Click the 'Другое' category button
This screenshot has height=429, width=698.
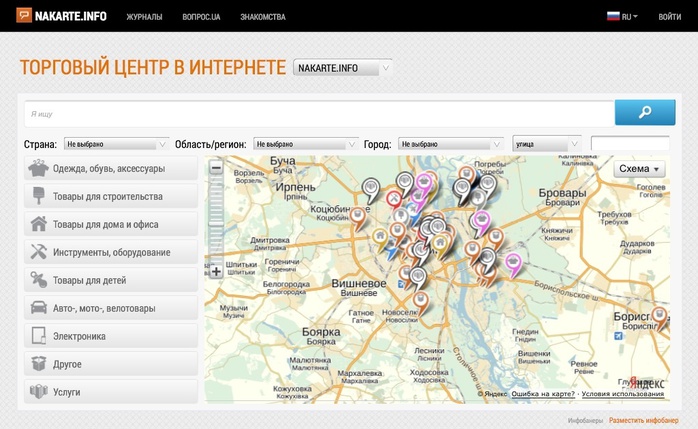pyautogui.click(x=111, y=364)
